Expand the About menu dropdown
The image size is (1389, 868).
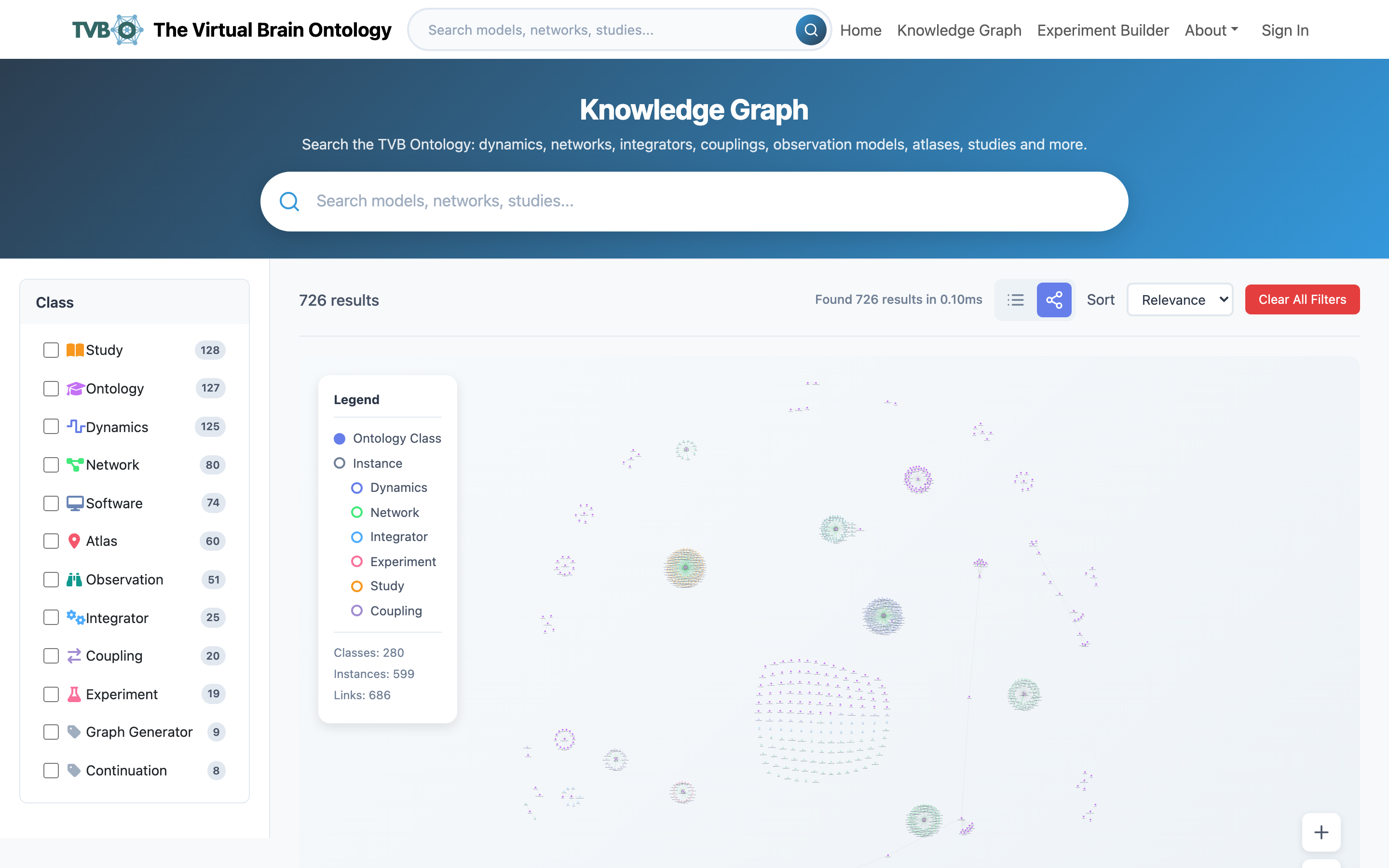tap(1212, 30)
